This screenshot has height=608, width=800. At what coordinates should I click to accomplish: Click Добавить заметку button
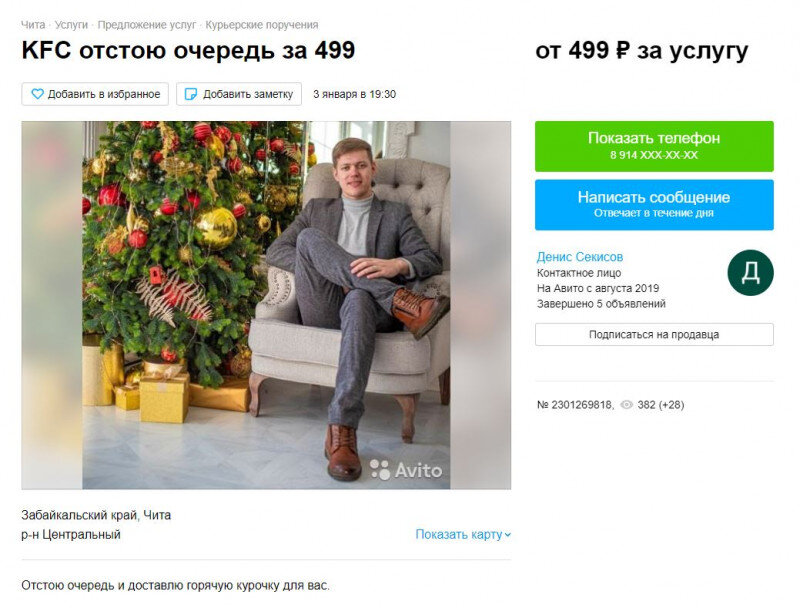click(x=239, y=94)
